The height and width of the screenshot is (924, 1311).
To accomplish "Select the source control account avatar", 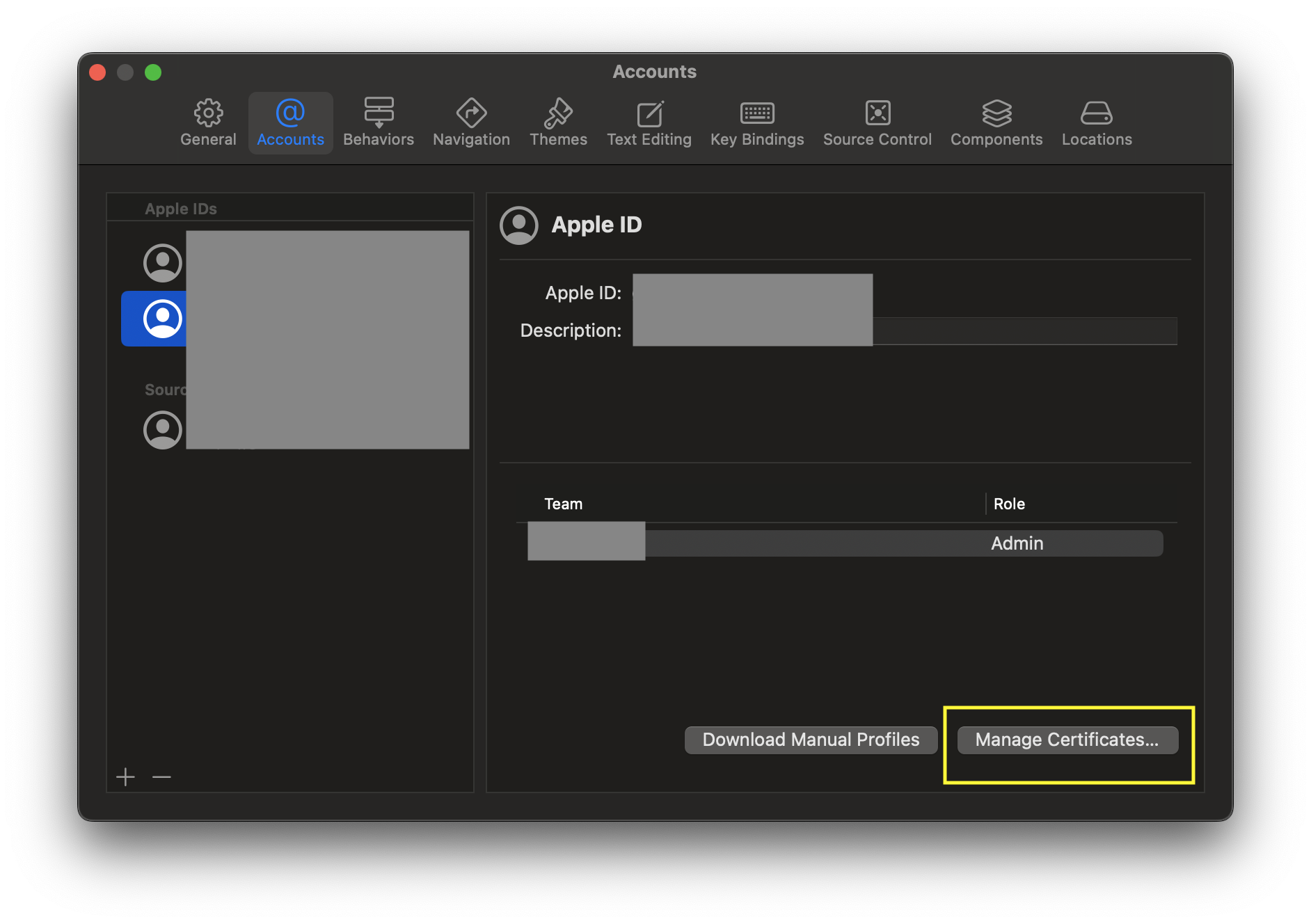I will click(x=163, y=430).
